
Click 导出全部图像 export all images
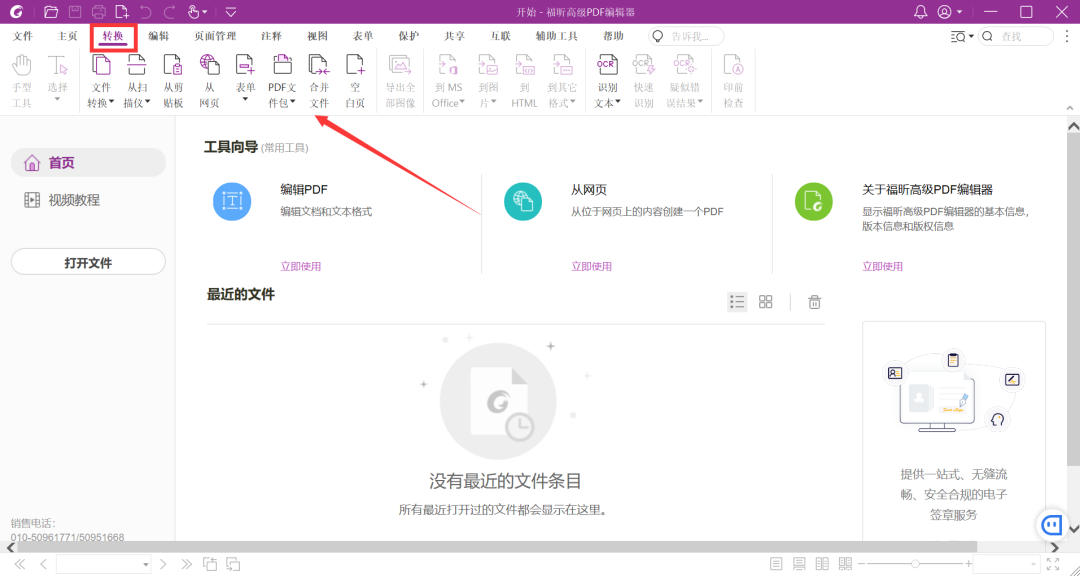click(x=400, y=81)
